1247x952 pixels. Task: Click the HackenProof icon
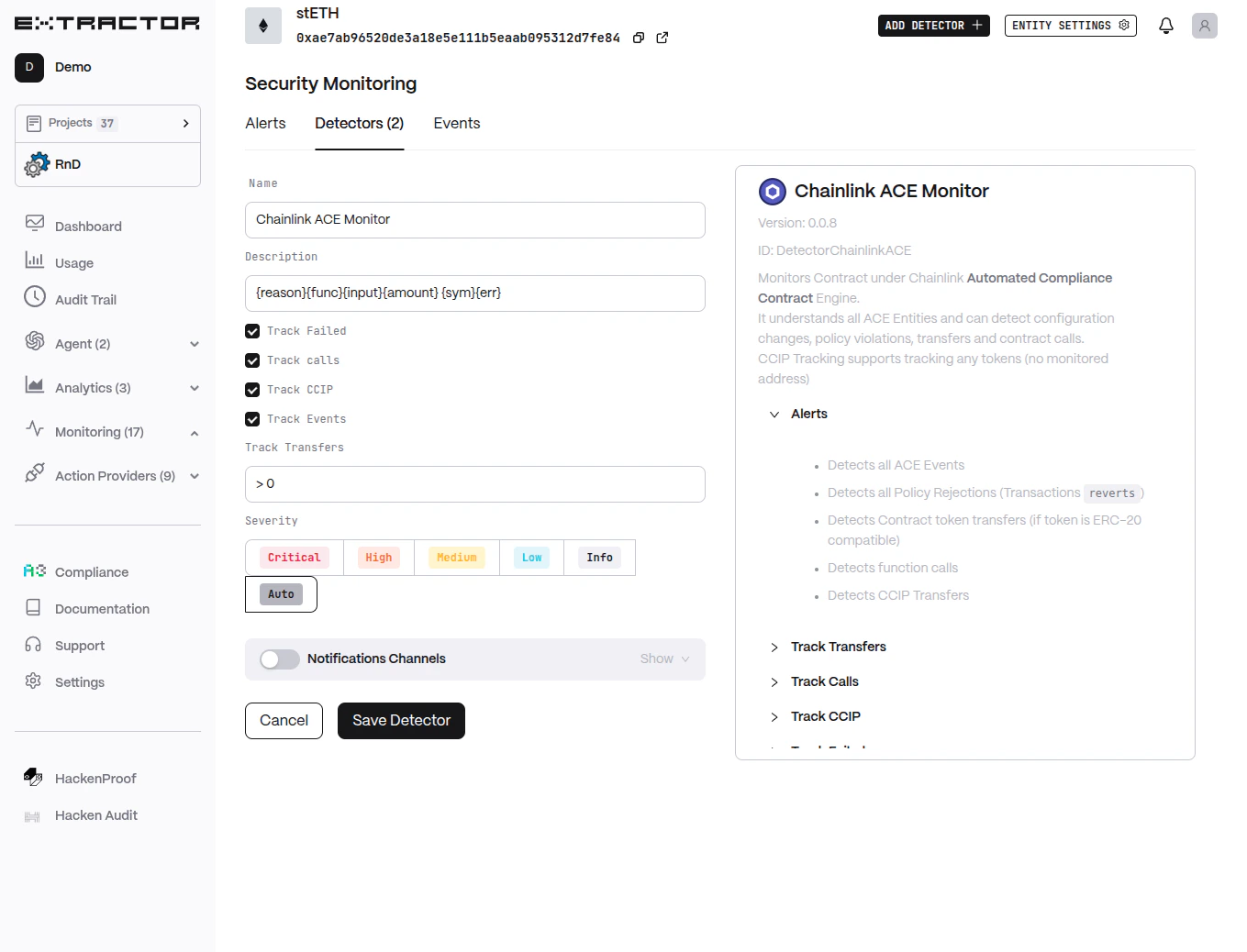click(x=33, y=777)
